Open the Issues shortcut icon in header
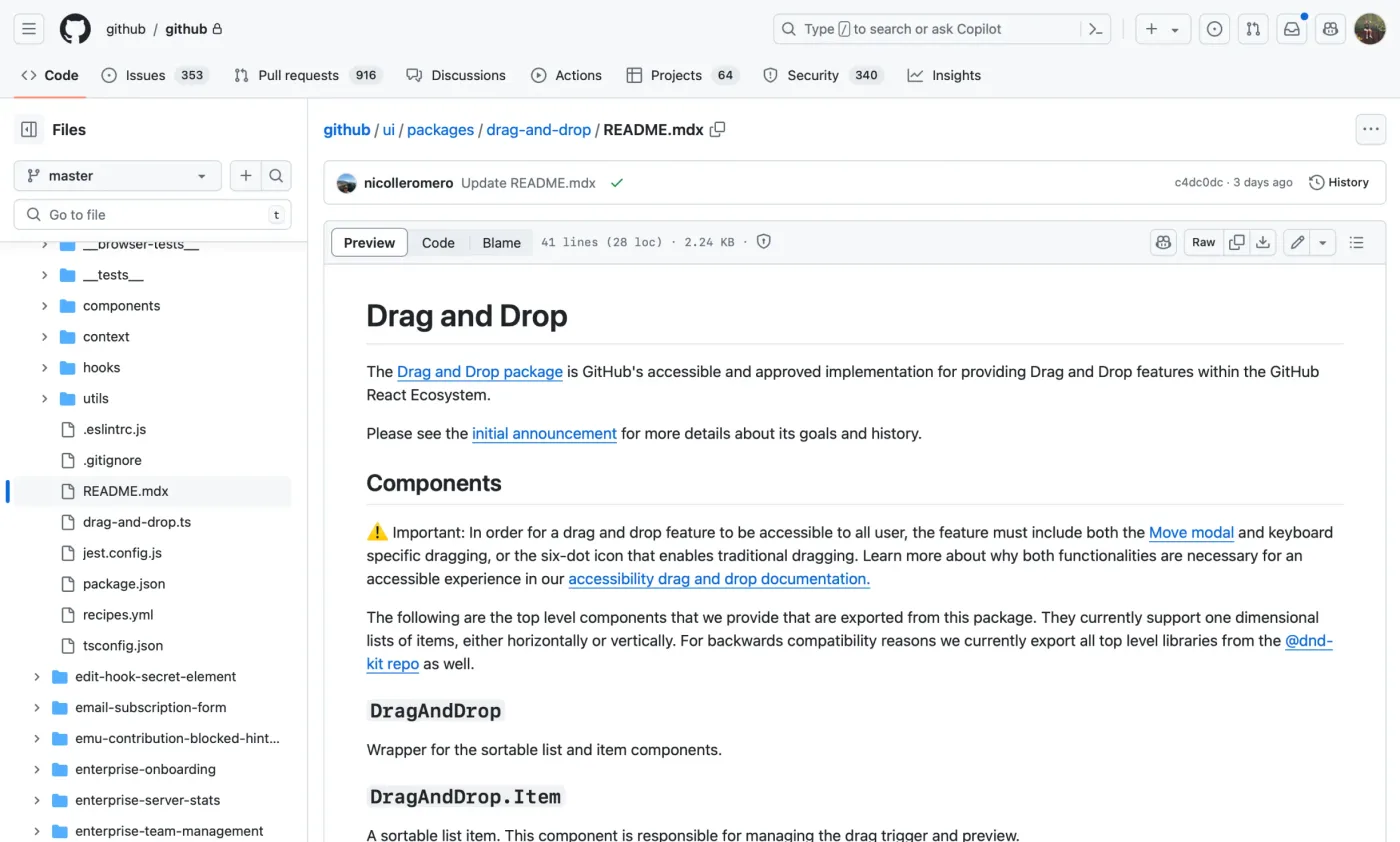The image size is (1400, 842). click(1214, 29)
